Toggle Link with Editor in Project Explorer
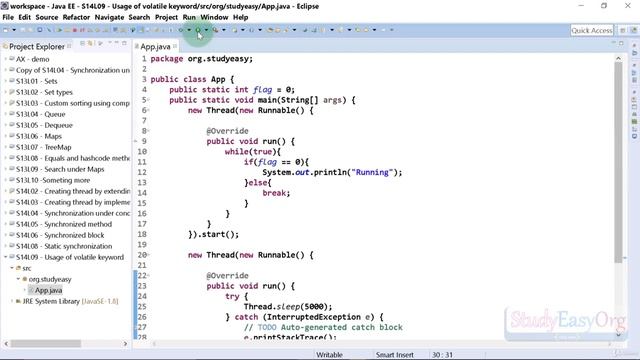 [90, 43]
